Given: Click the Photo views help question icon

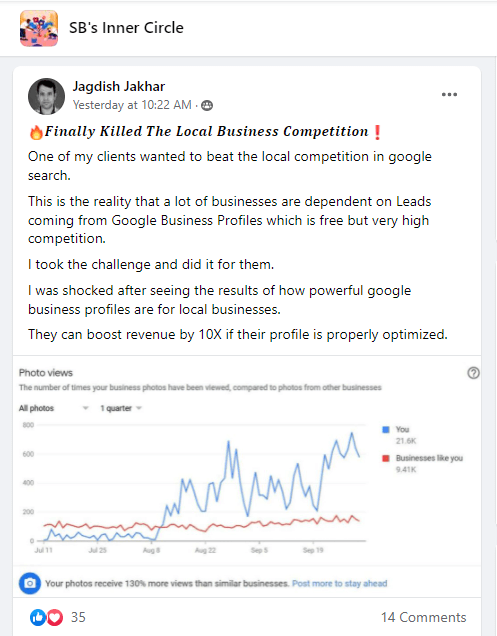Looking at the screenshot, I should [x=473, y=373].
